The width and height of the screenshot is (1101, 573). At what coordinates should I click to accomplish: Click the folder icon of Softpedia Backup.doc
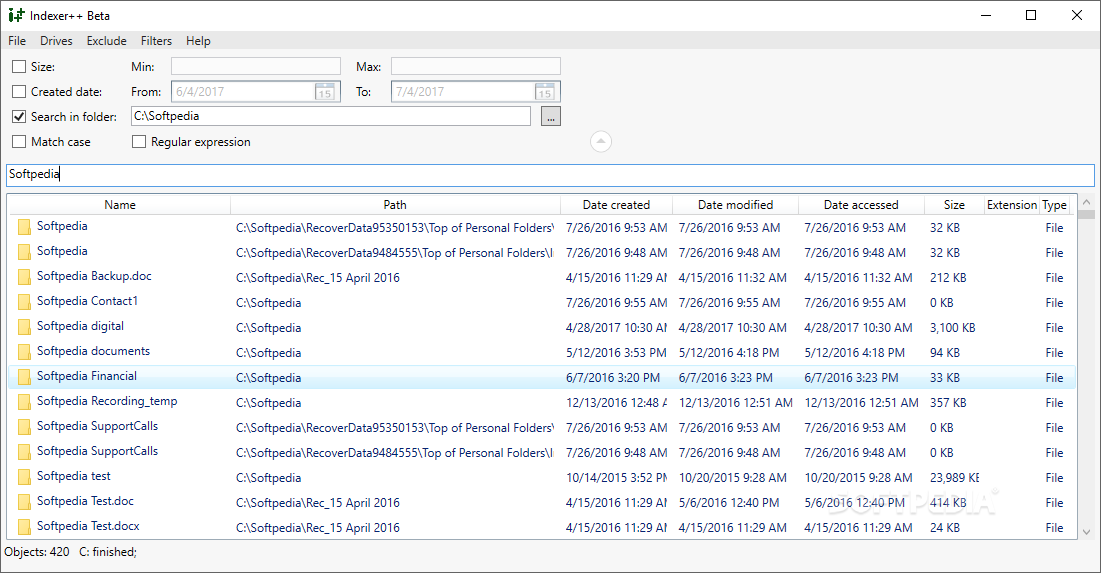[x=25, y=277]
